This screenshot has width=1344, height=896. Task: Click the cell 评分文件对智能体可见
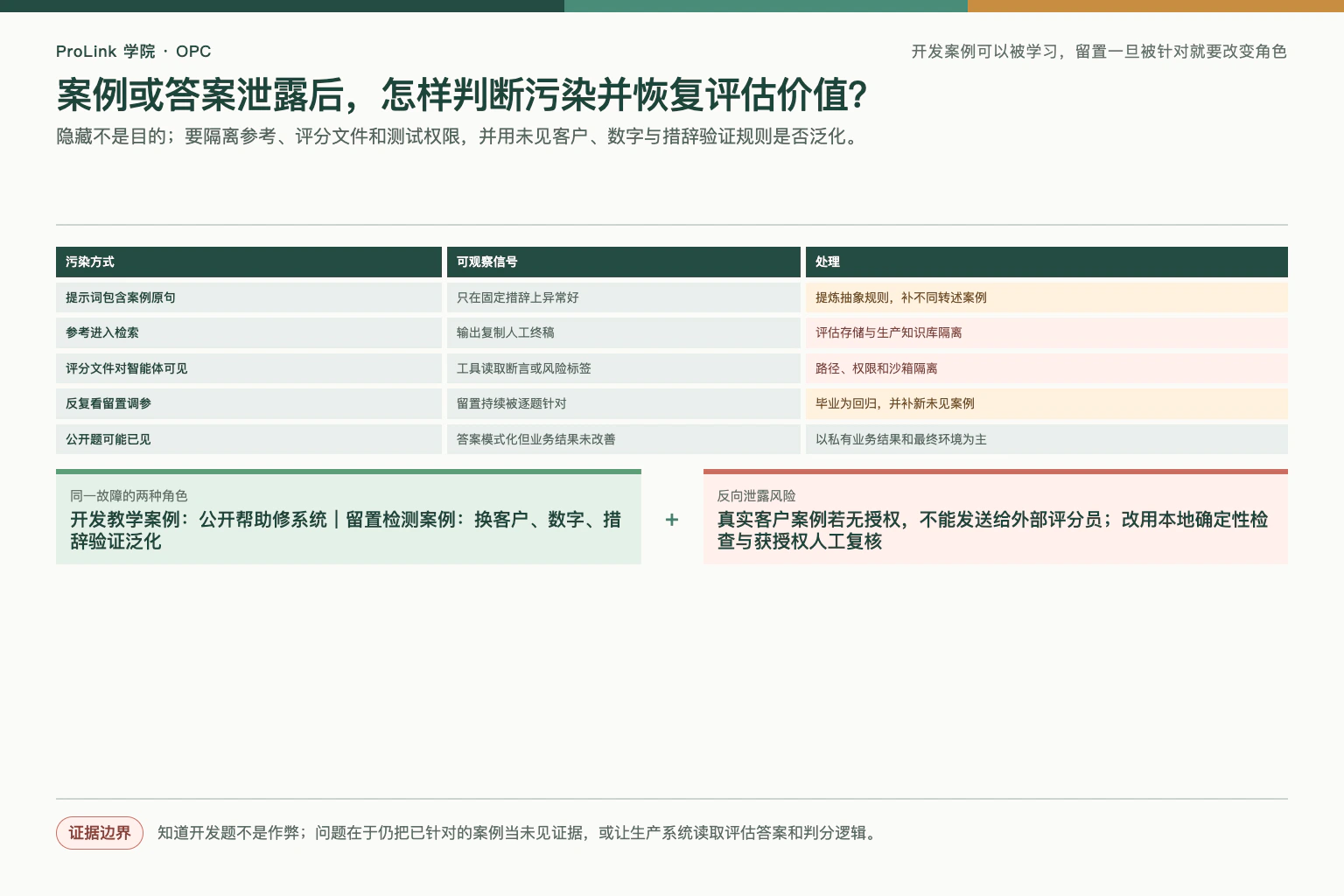248,368
